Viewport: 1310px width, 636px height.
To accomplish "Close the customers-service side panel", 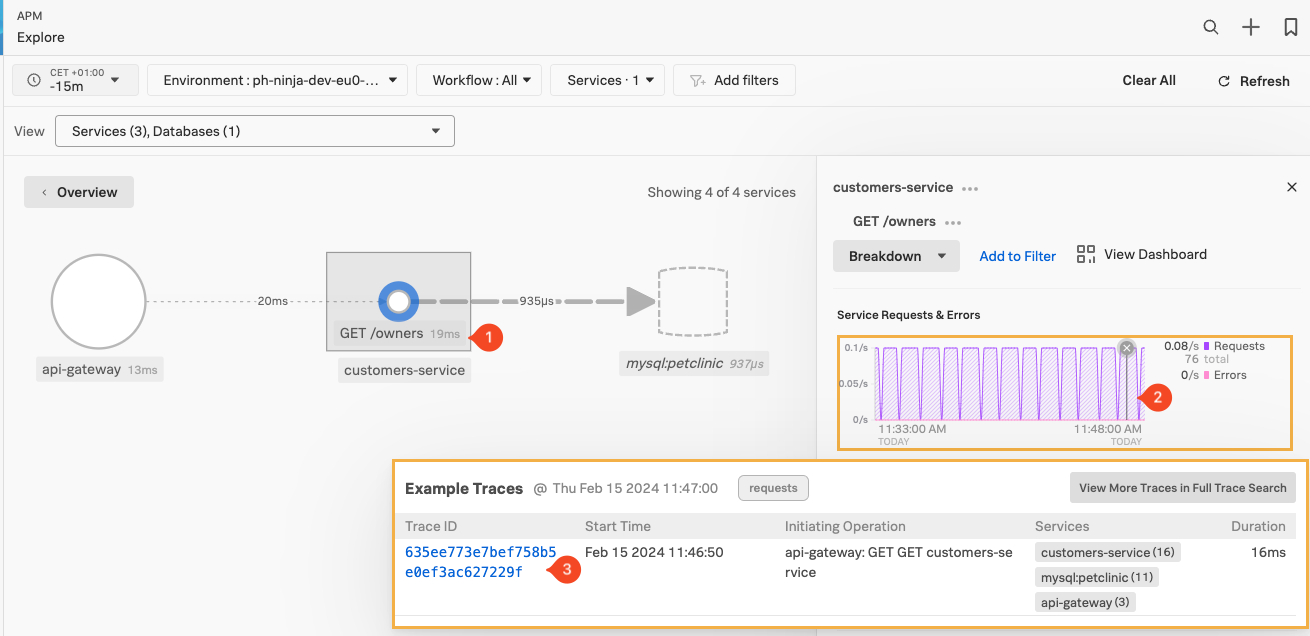I will 1291,187.
